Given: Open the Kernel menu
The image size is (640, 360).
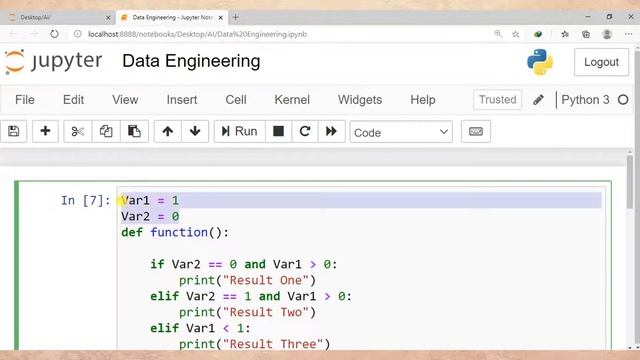Looking at the screenshot, I should 292,100.
